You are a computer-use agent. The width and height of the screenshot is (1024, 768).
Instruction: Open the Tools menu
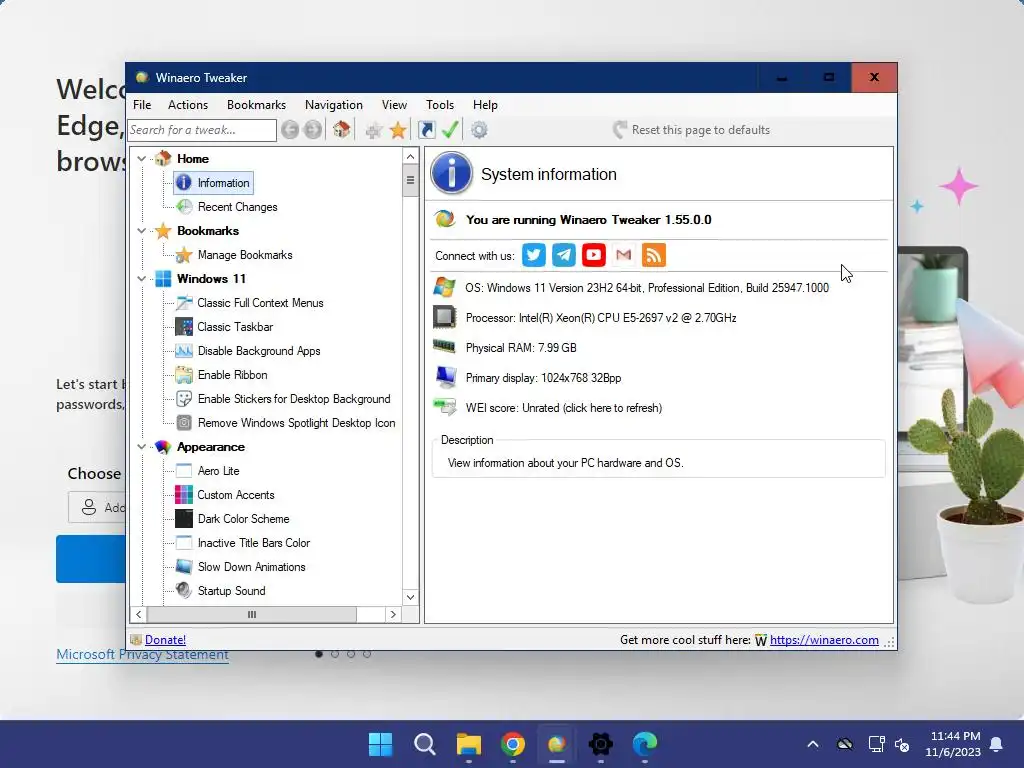[x=440, y=104]
